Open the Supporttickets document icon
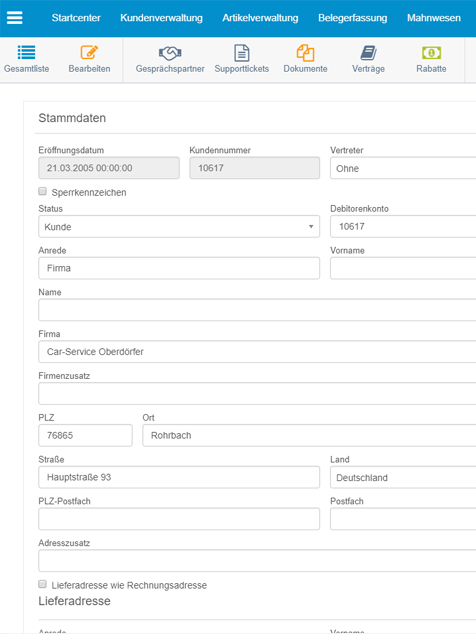This screenshot has height=634, width=476. click(x=241, y=53)
